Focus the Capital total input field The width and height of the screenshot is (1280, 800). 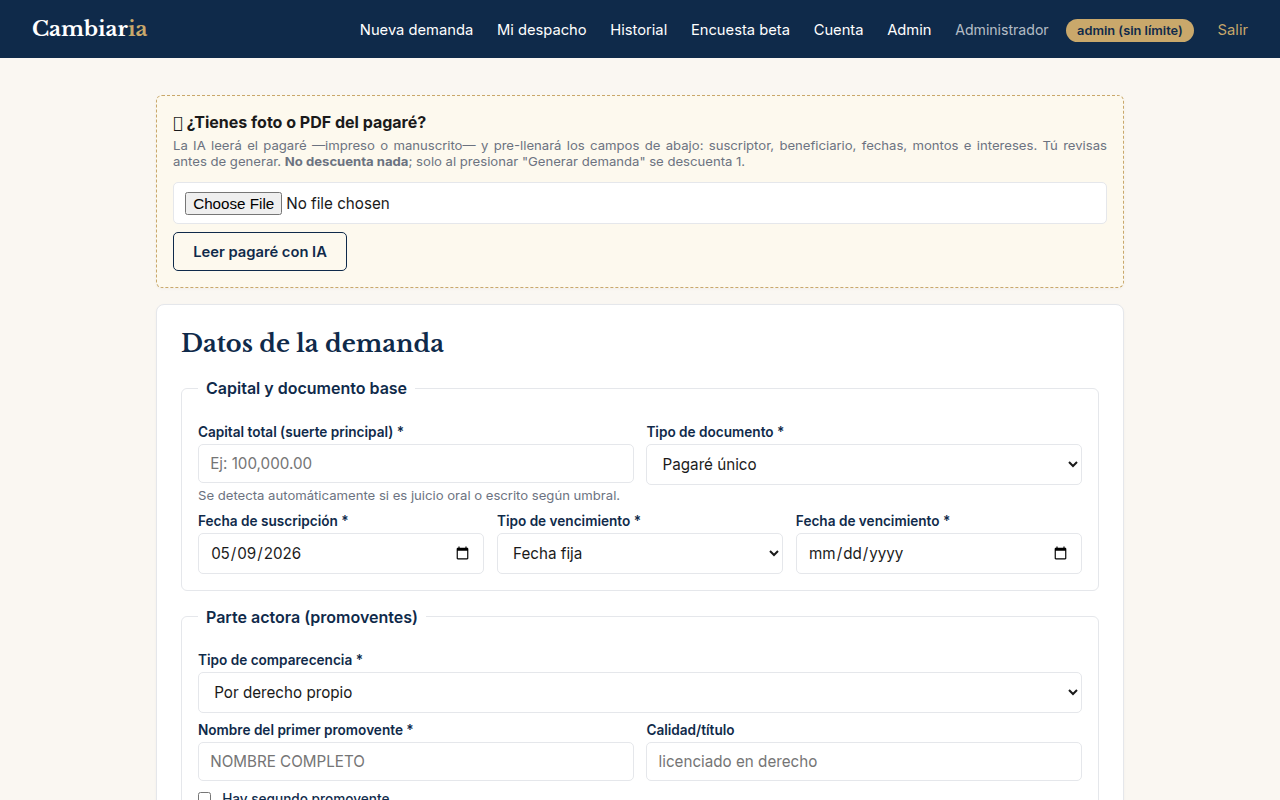(x=416, y=464)
